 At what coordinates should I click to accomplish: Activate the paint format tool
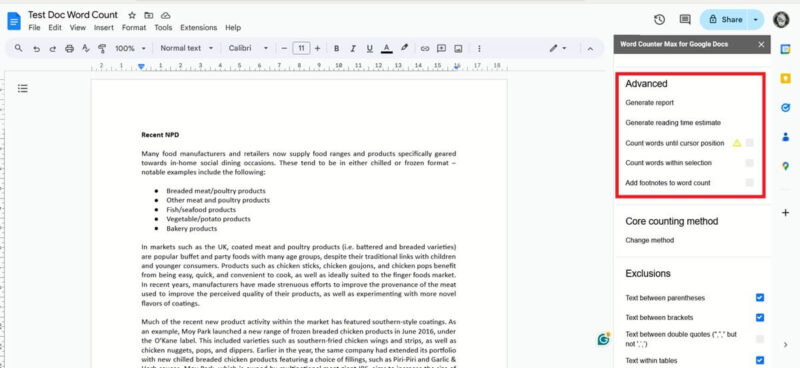pyautogui.click(x=102, y=48)
